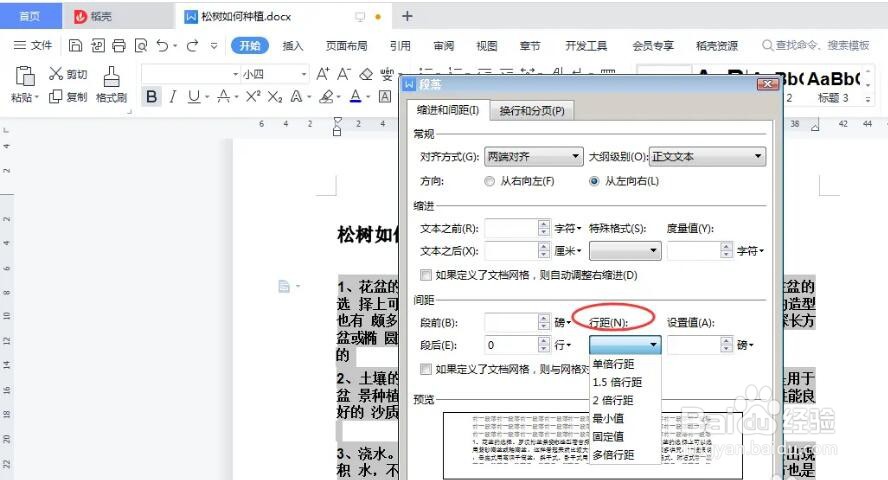Choose 单倍行距 from line spacing list
This screenshot has height=480, width=888.
625,364
